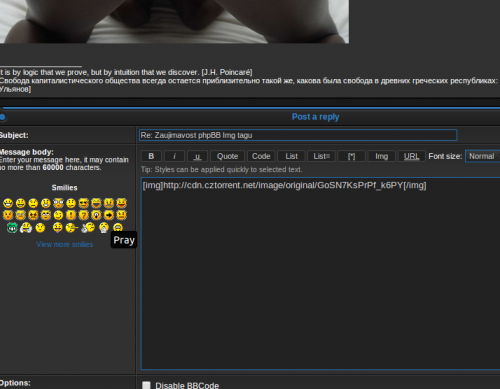This screenshot has height=389, width=500.
Task: Insert the Idea lightbulb smiley
Action: [96, 215]
